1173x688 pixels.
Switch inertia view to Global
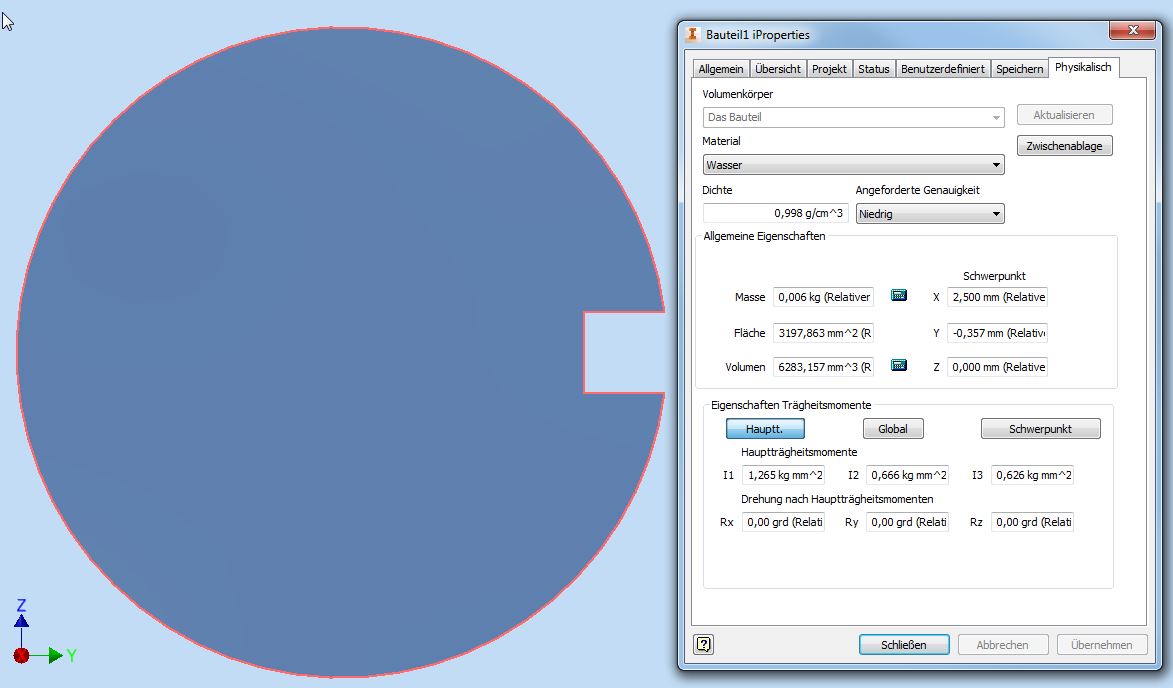pos(893,429)
